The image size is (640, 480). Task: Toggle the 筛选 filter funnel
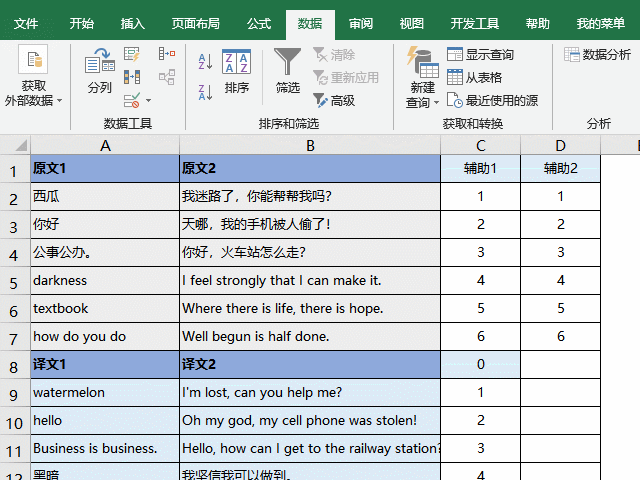(x=287, y=71)
